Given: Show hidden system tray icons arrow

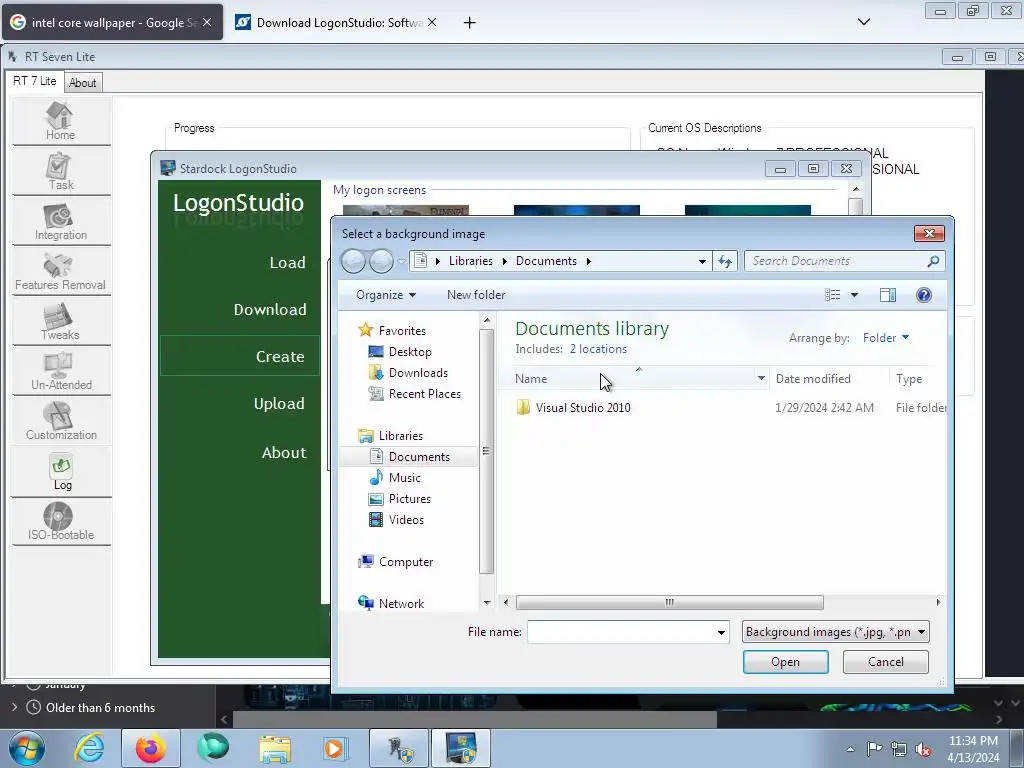Looking at the screenshot, I should (x=850, y=749).
